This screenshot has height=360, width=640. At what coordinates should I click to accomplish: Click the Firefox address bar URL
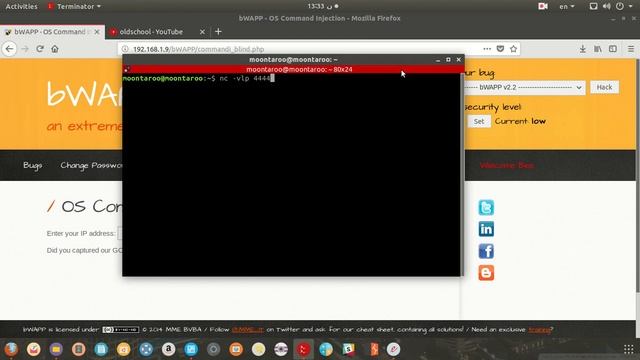coord(198,49)
